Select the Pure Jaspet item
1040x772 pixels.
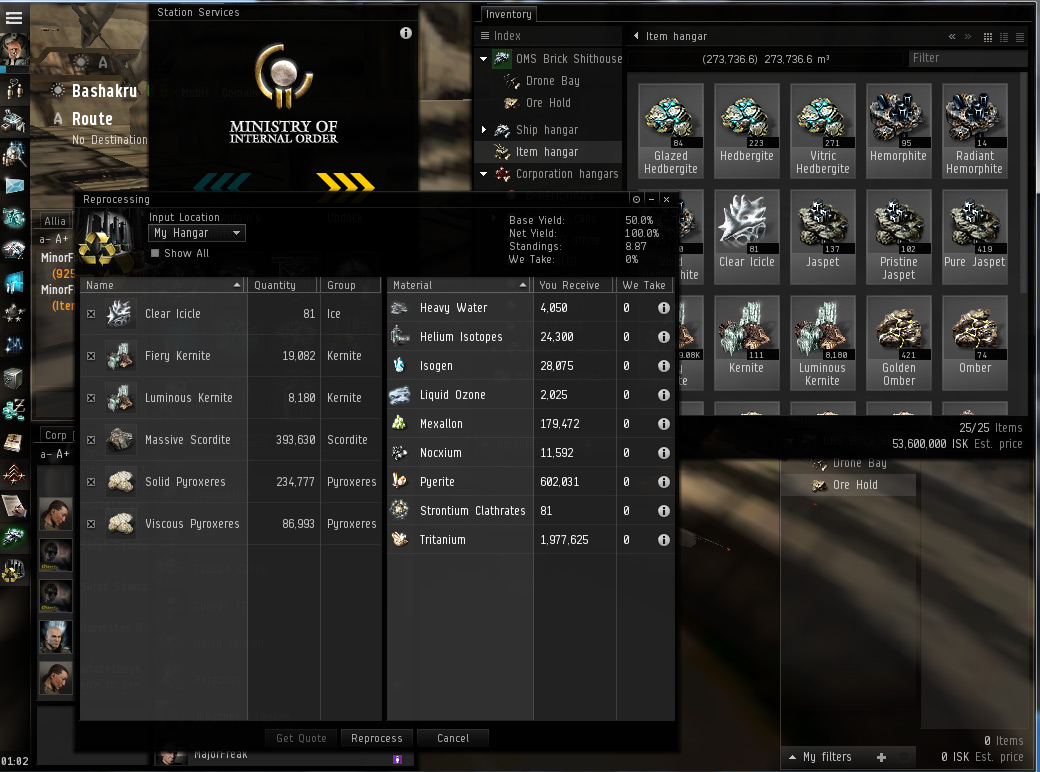pos(974,236)
